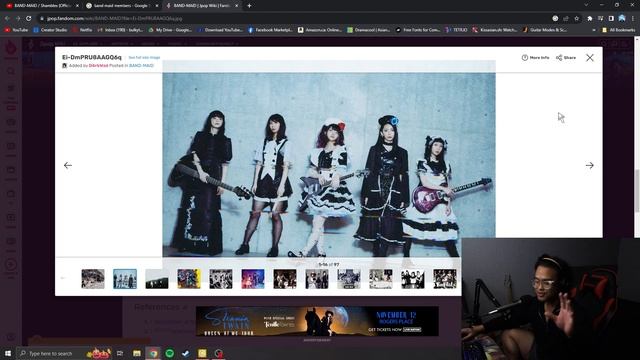Screen dimensions: 640x360
Task: Click the share-page icon in the address bar
Action: point(566,18)
